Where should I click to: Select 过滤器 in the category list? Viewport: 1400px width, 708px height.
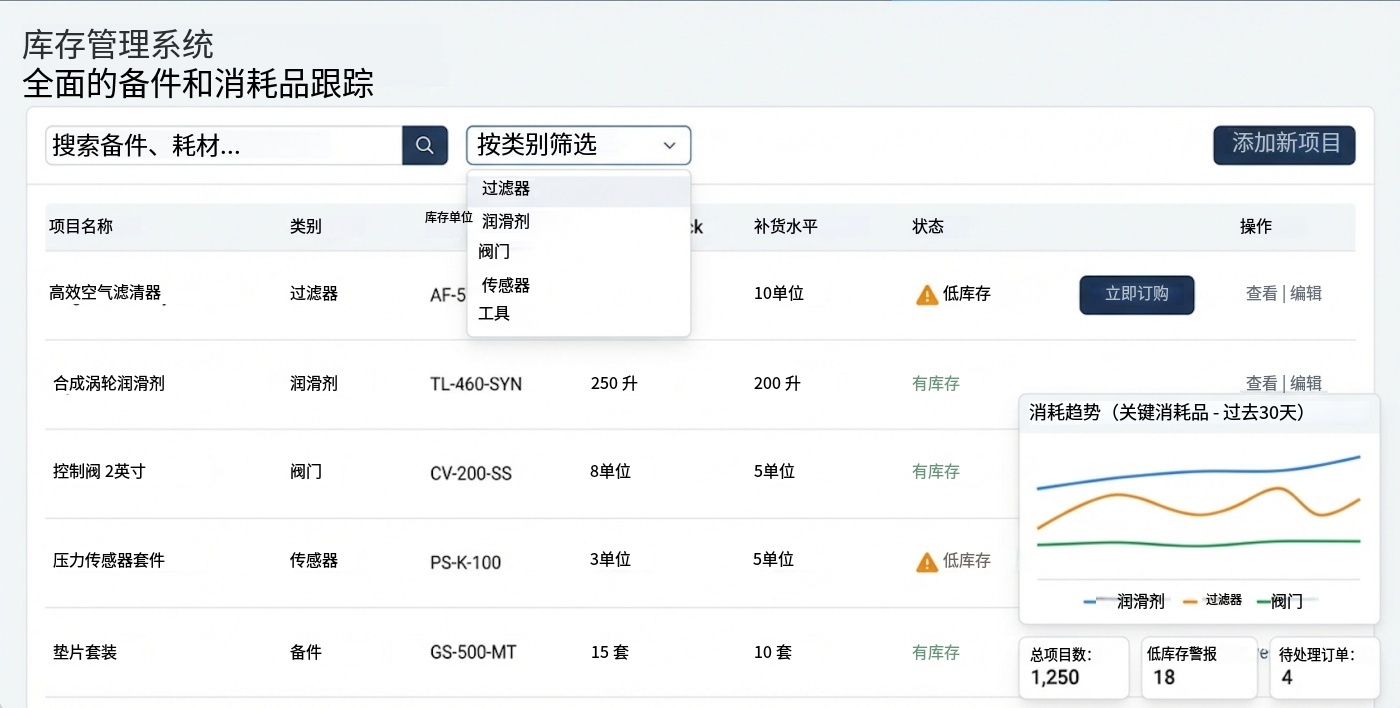point(578,188)
